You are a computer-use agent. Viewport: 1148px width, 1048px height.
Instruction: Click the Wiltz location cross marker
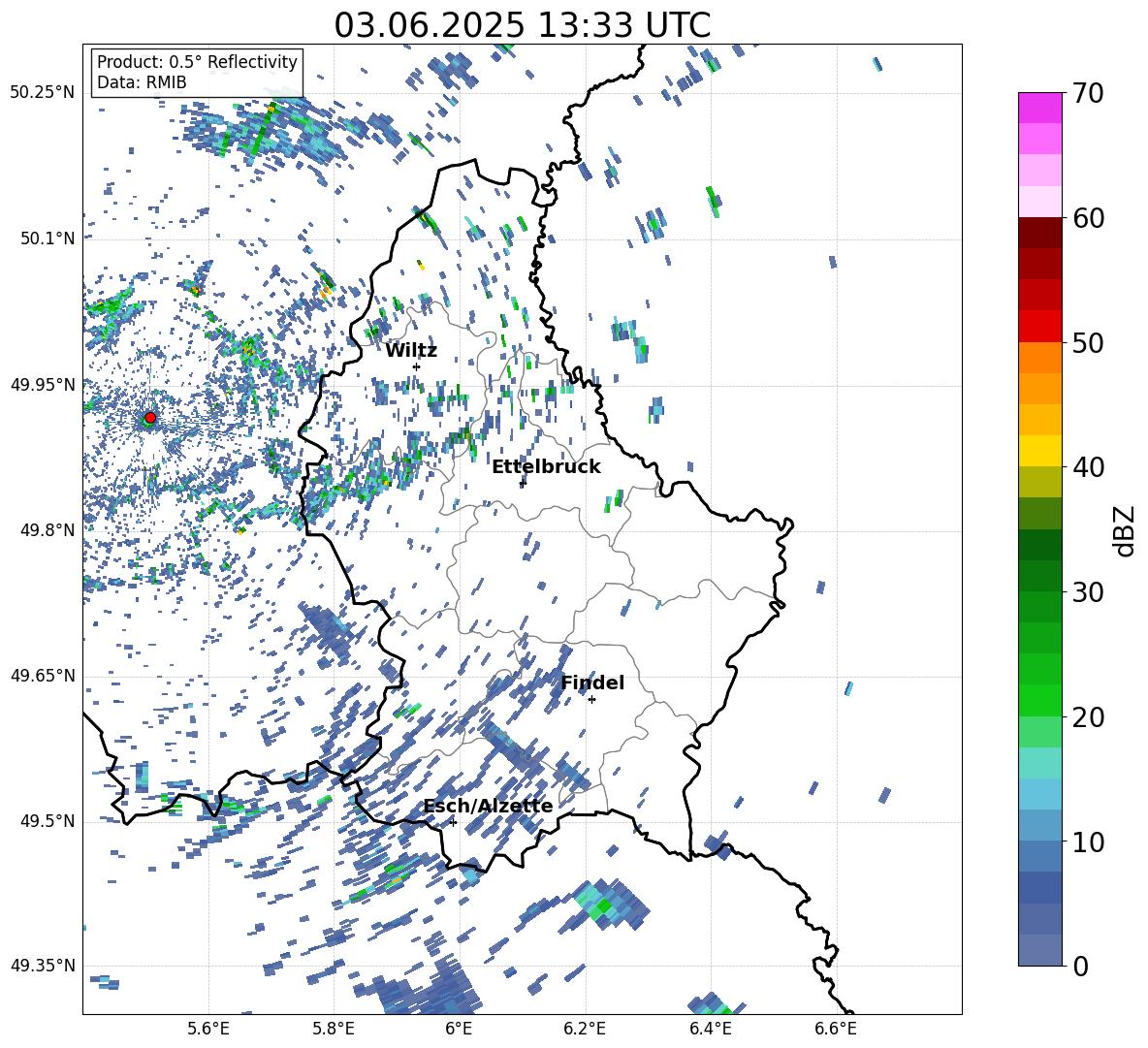click(x=417, y=366)
